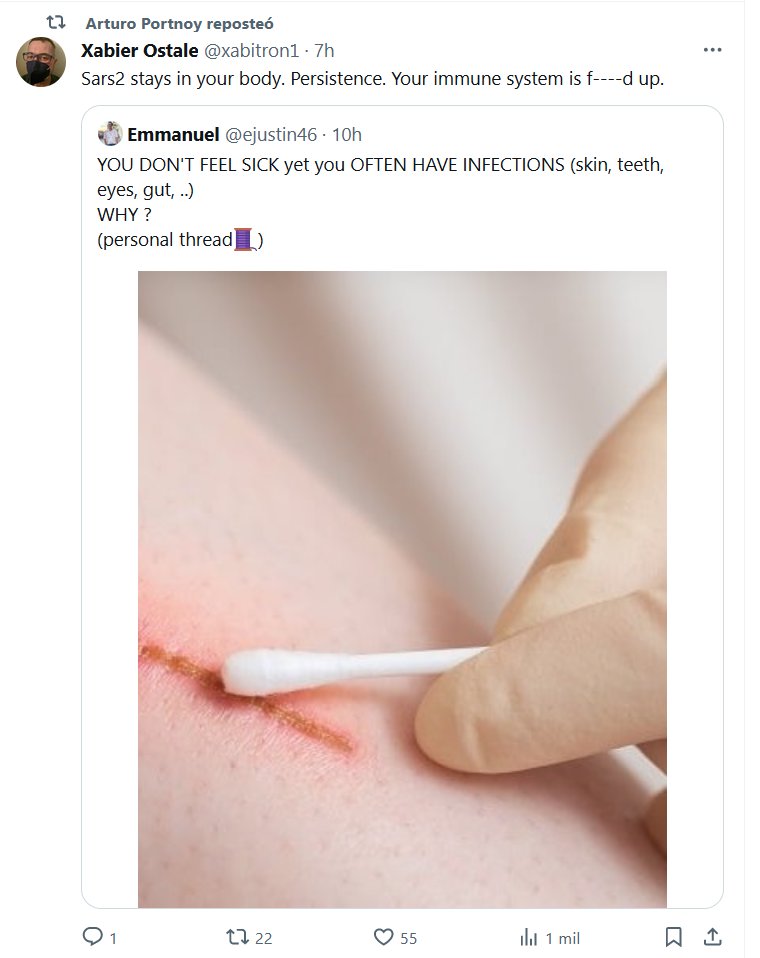
Task: Open Xabier Ostale's profile picture
Action: coord(40,62)
